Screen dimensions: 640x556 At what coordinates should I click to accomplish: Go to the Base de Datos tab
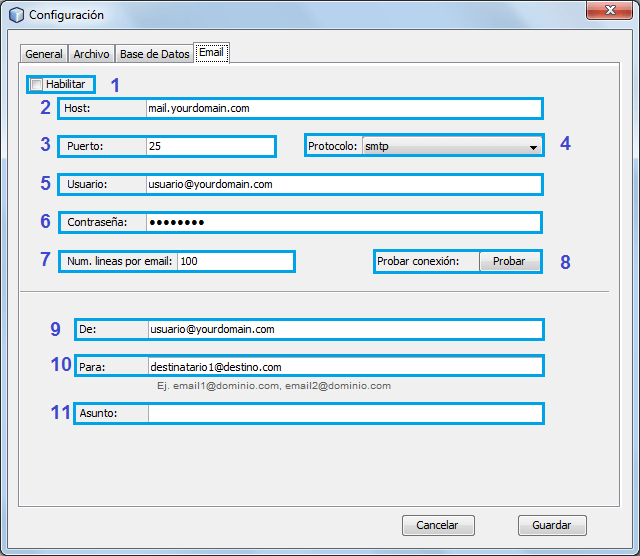(155, 54)
